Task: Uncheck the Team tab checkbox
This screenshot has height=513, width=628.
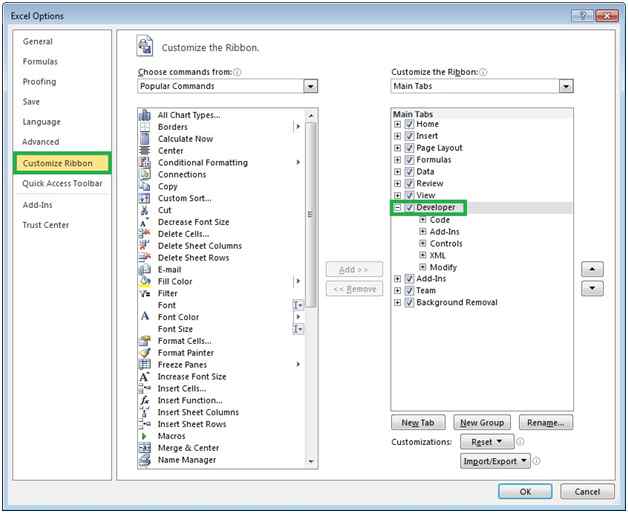Action: [x=409, y=291]
